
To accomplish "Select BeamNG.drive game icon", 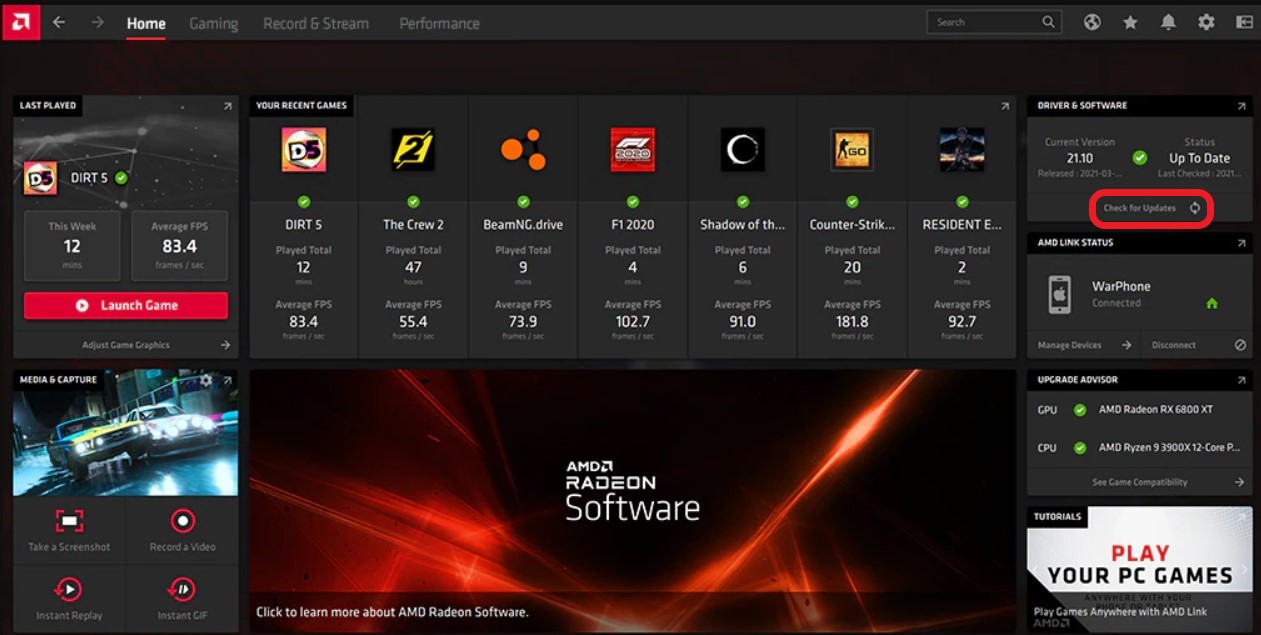I will point(523,150).
